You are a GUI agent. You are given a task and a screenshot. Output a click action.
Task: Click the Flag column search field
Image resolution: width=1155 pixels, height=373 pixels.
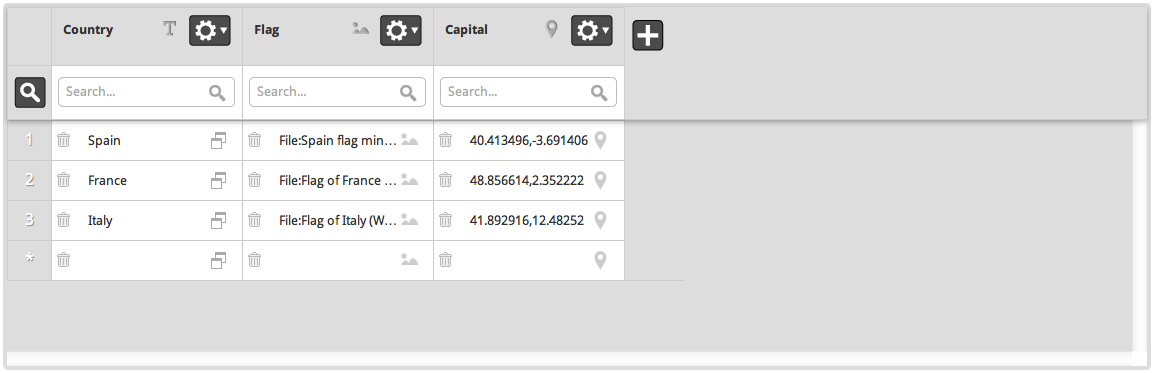[337, 92]
